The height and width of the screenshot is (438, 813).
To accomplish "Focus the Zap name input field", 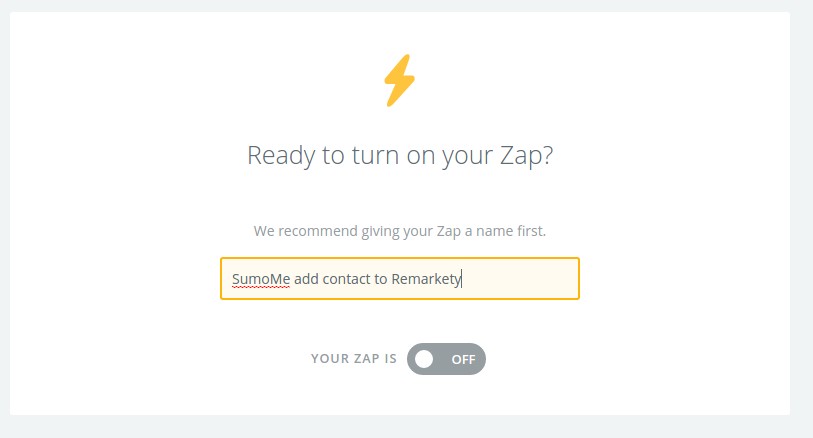I will (400, 278).
